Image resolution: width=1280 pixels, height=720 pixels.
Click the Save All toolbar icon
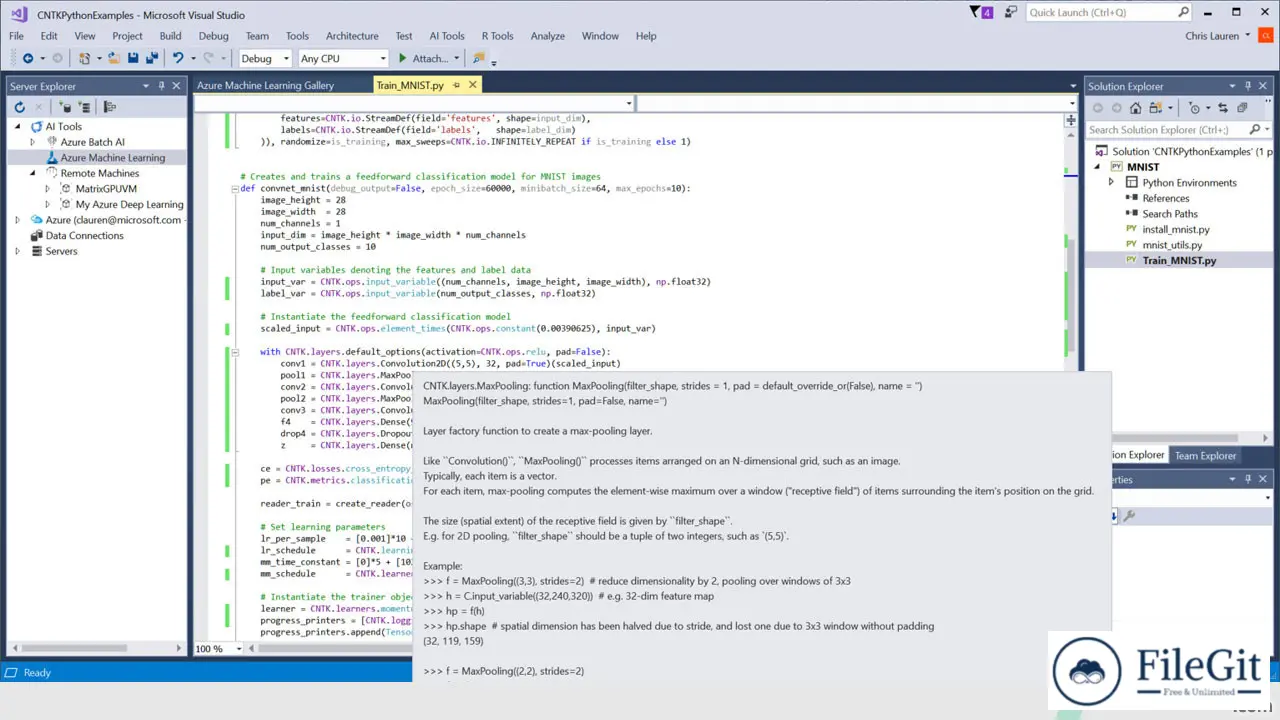(x=152, y=59)
